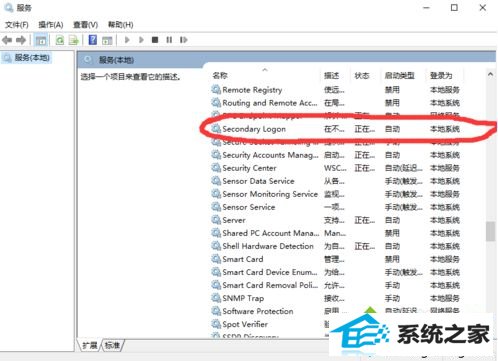Click the services list scrollbar thumb
The width and height of the screenshot is (498, 361).
[490, 231]
